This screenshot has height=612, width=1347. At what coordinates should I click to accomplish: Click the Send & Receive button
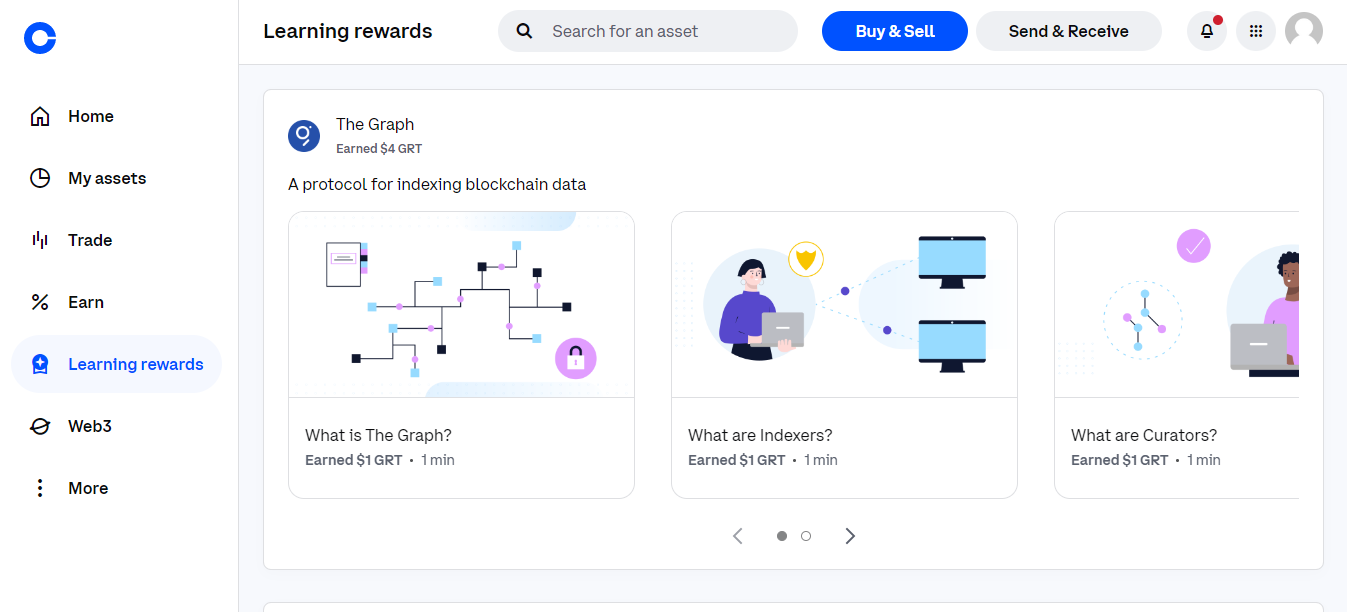pyautogui.click(x=1068, y=31)
